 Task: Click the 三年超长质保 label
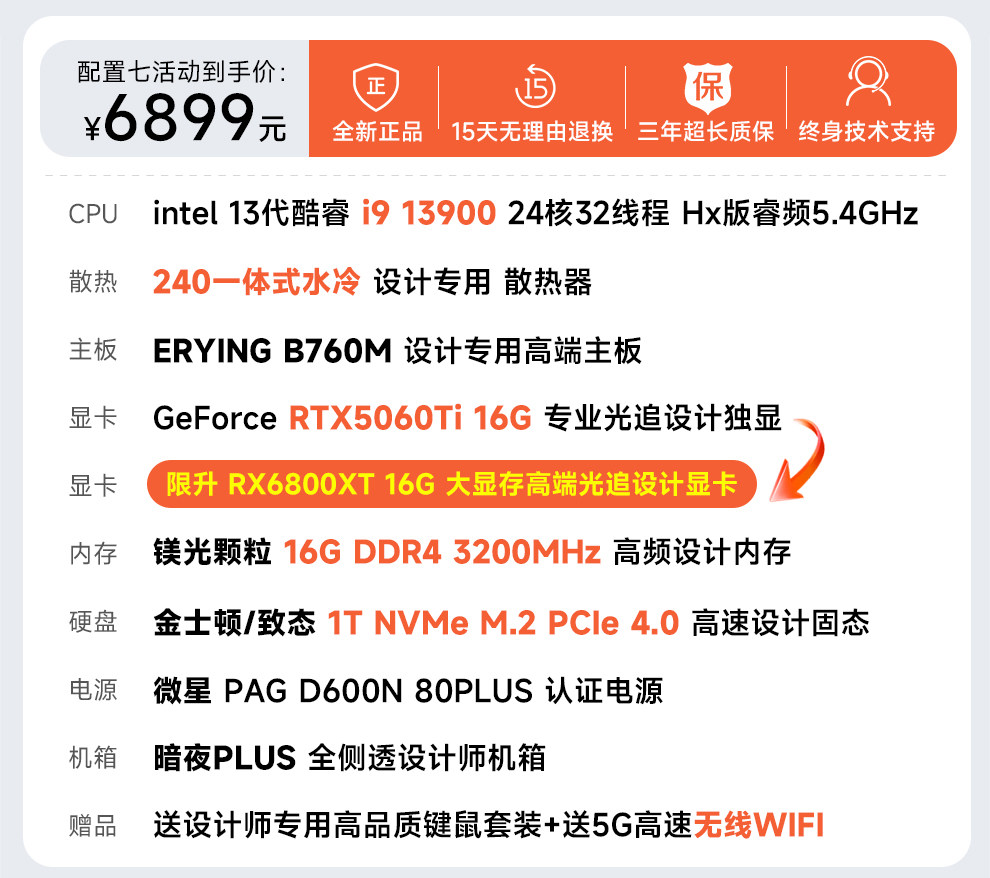click(705, 131)
